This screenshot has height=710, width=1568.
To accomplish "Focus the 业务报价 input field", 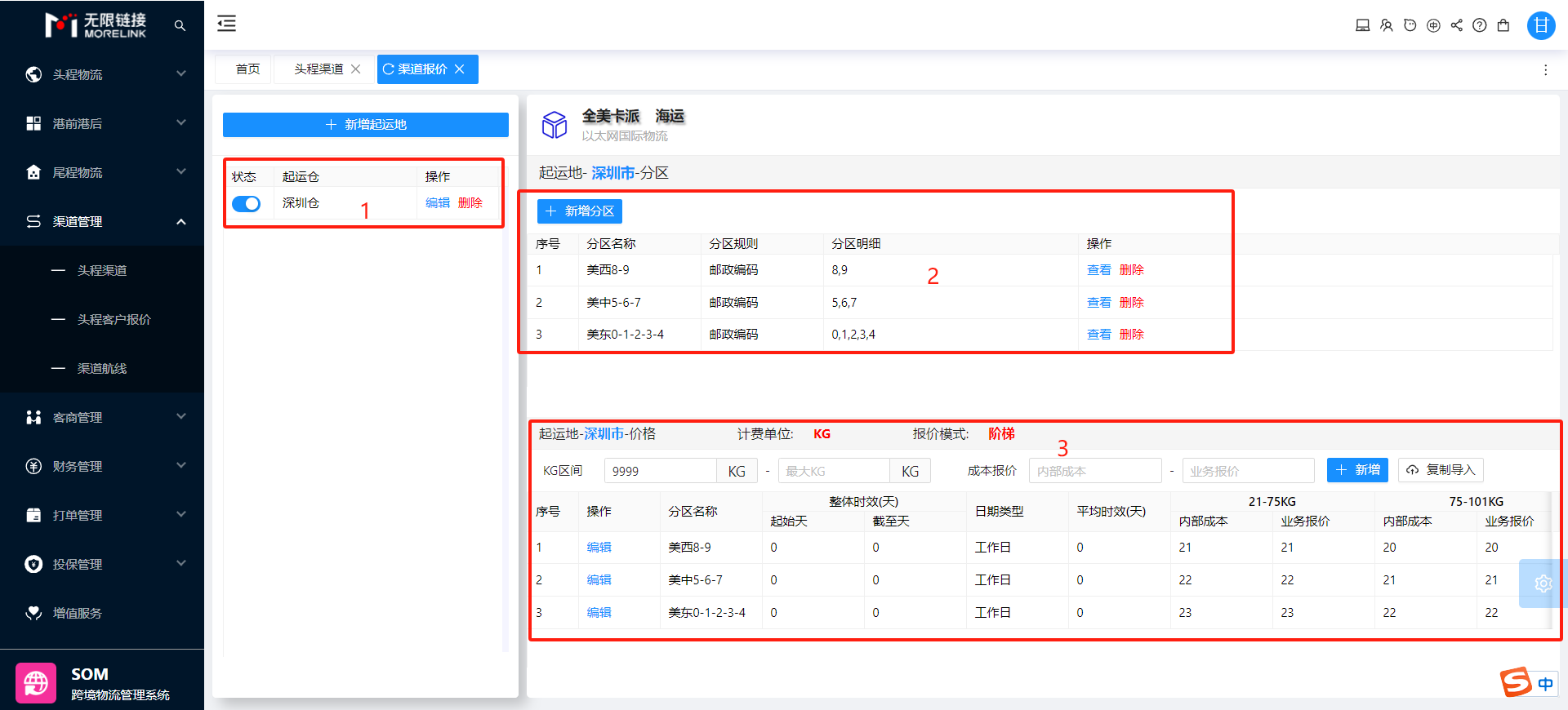I will click(1249, 471).
